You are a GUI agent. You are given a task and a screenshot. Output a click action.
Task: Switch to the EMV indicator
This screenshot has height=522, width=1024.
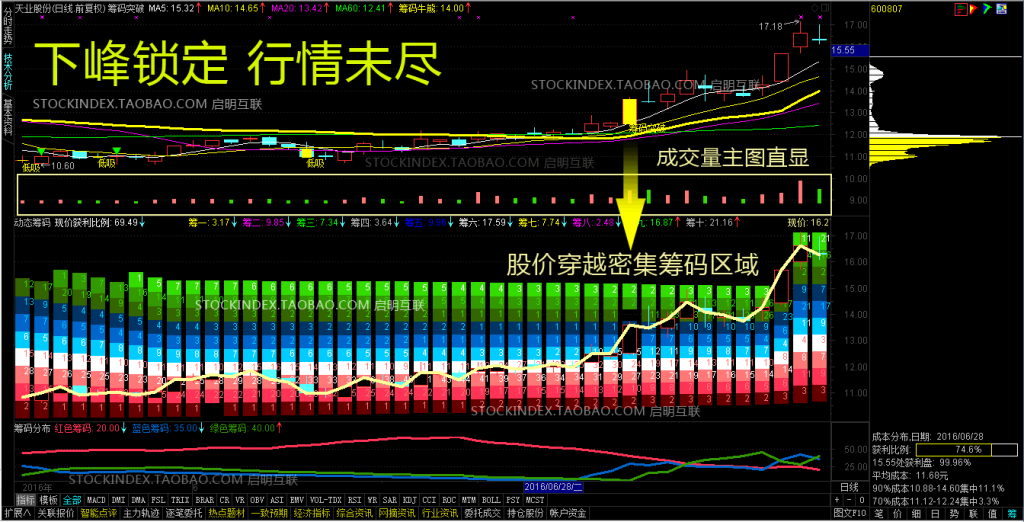pyautogui.click(x=297, y=500)
